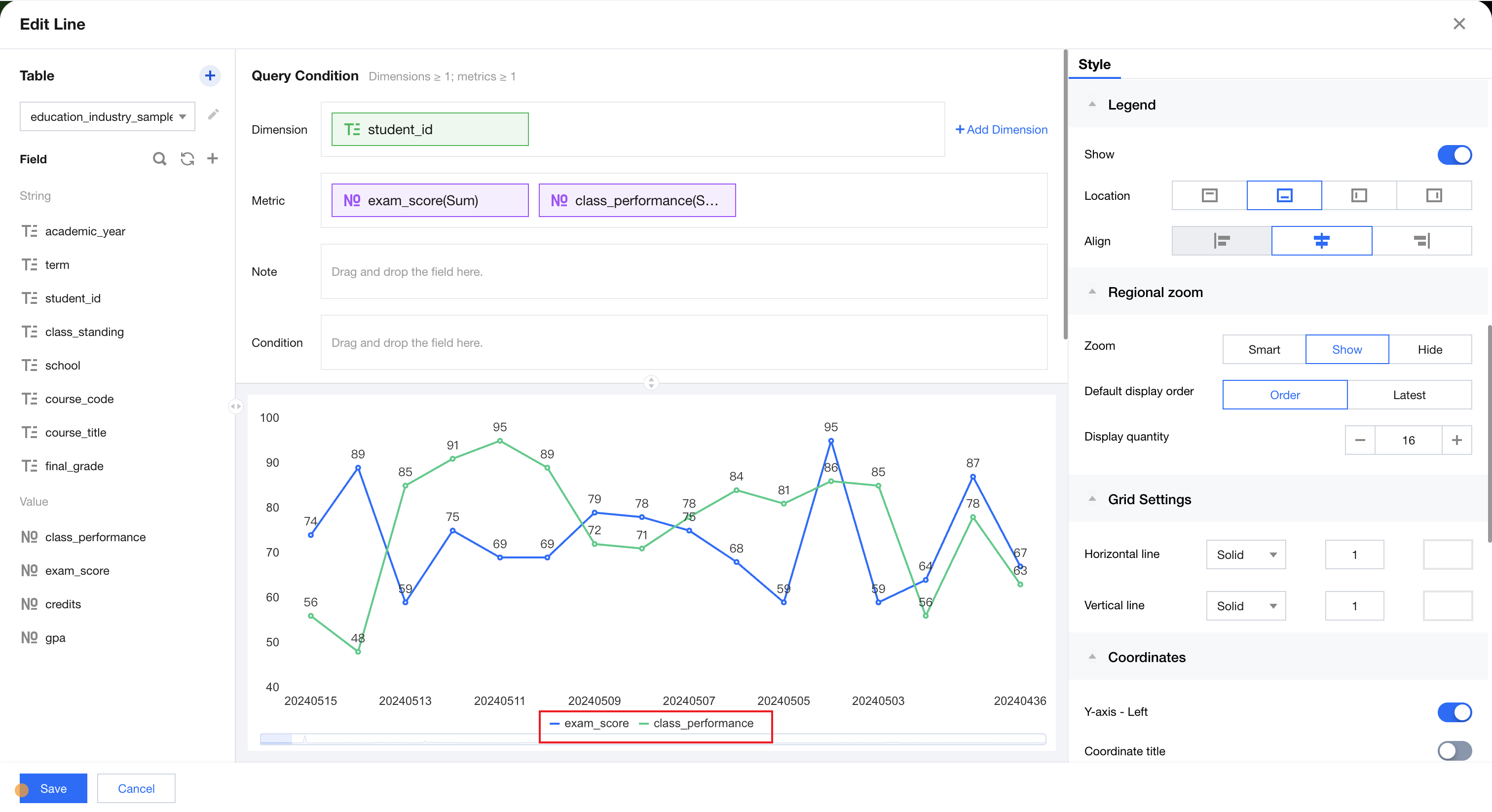
Task: Click the pencil edit table icon
Action: [x=213, y=114]
